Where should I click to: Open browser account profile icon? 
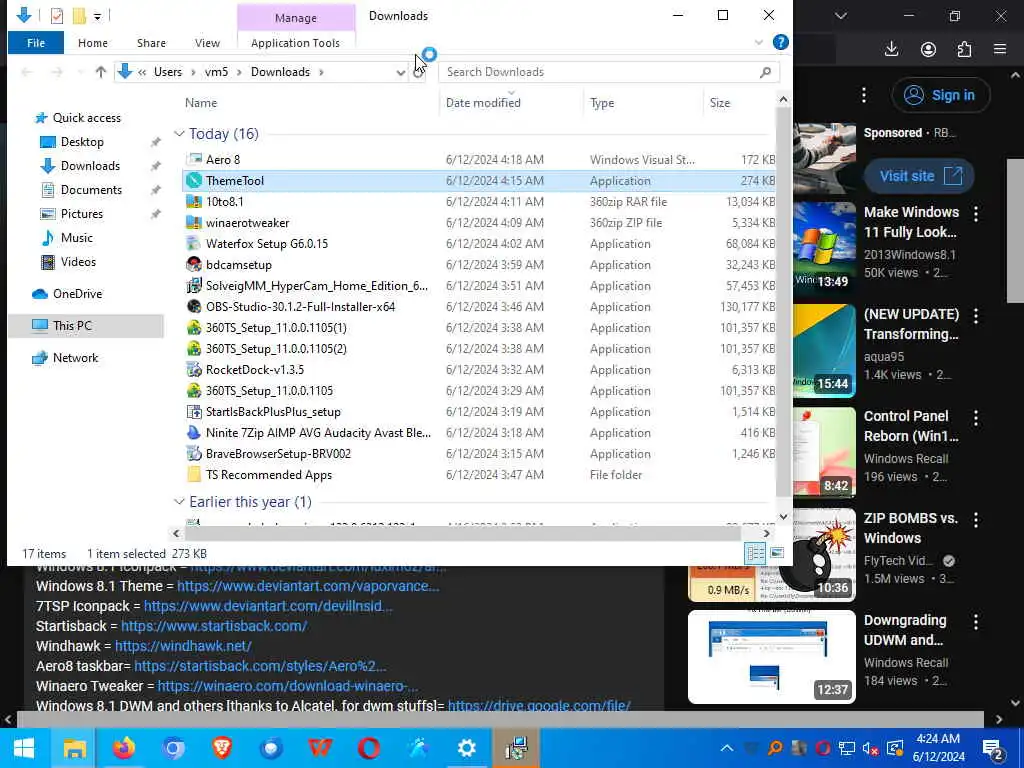[928, 50]
